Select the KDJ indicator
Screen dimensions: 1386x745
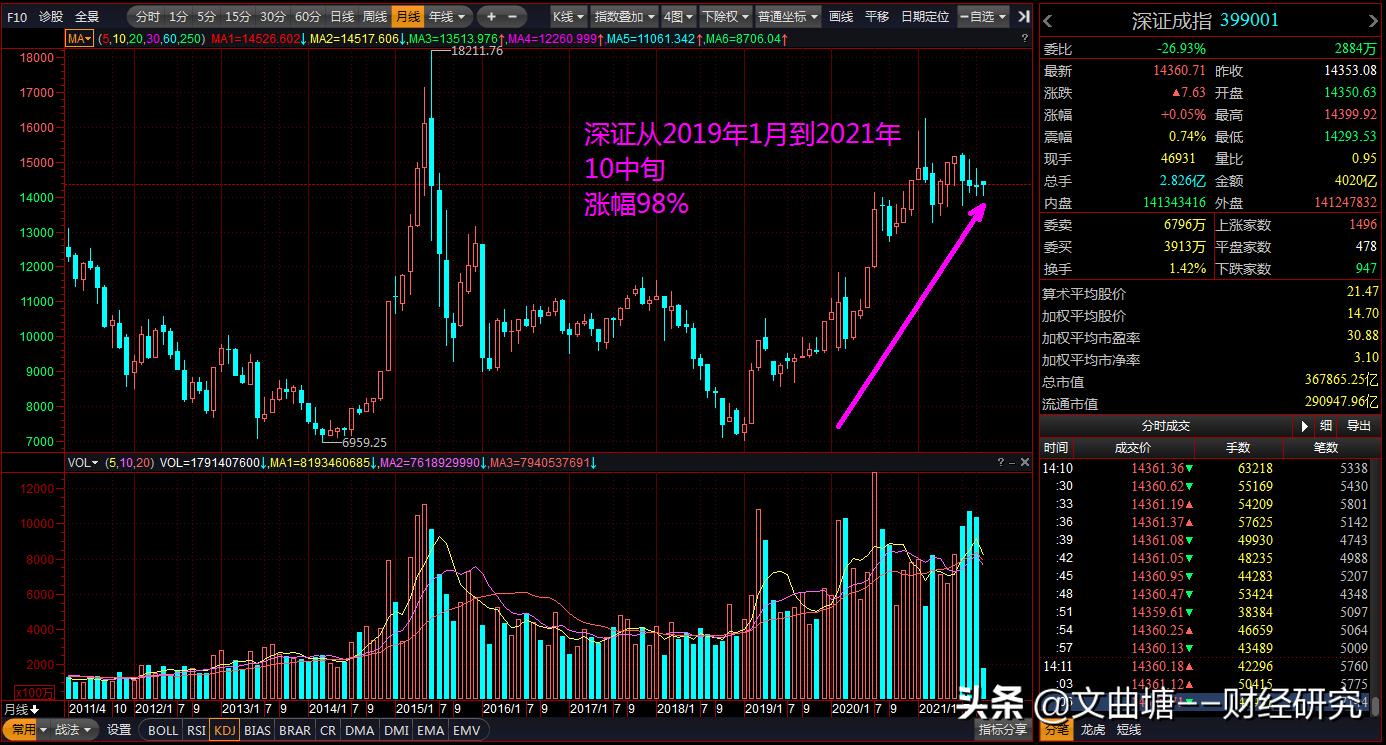click(x=224, y=730)
